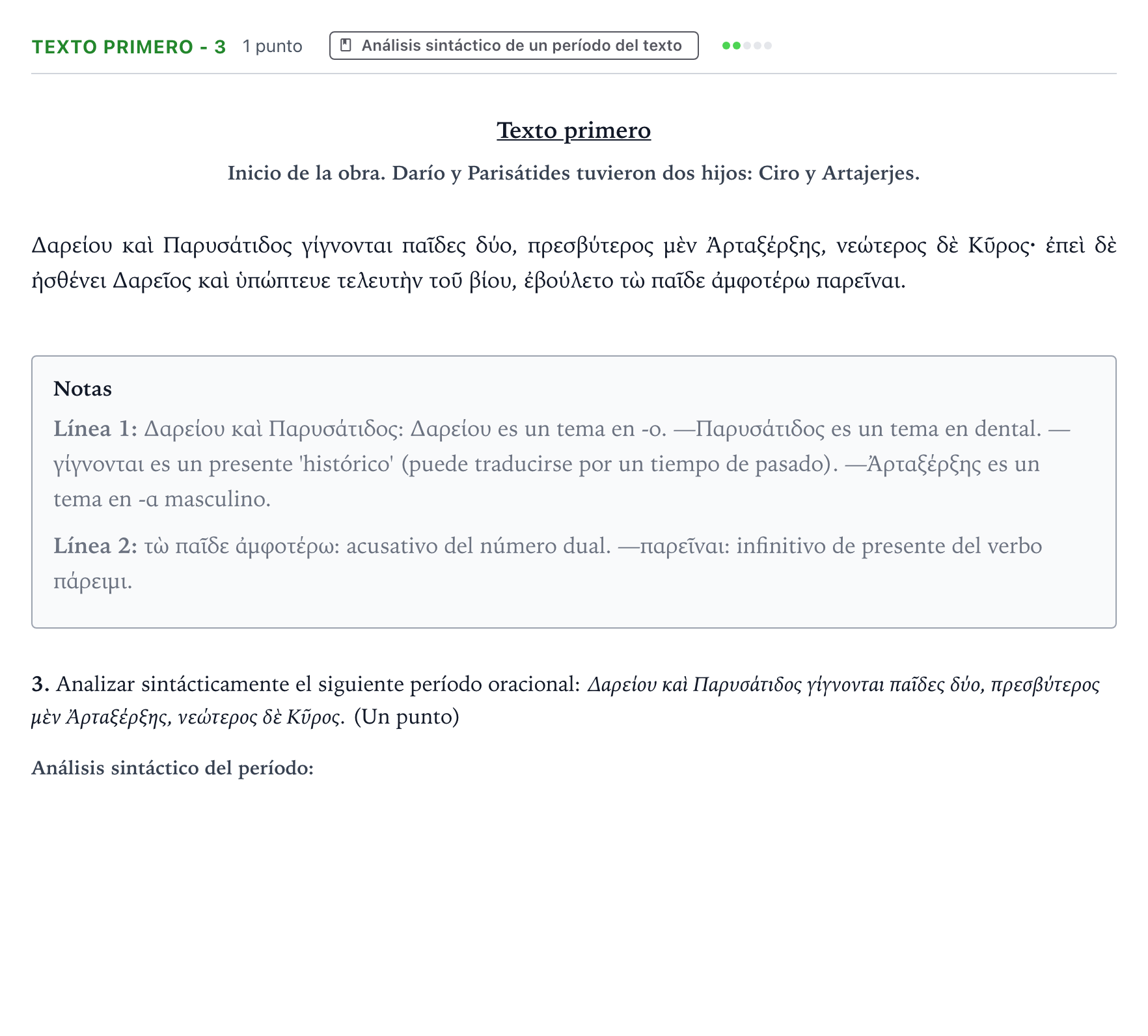Click the 'Línea 2:' note label
The image size is (1148, 1036).
point(96,546)
